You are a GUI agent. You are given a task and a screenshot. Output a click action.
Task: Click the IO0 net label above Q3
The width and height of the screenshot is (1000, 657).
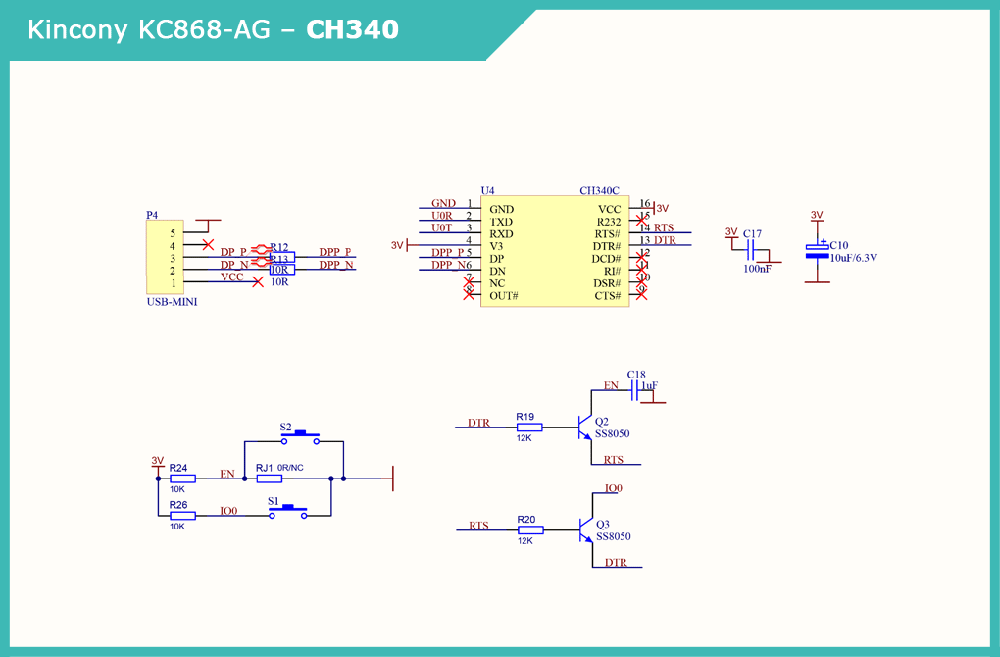click(x=613, y=489)
